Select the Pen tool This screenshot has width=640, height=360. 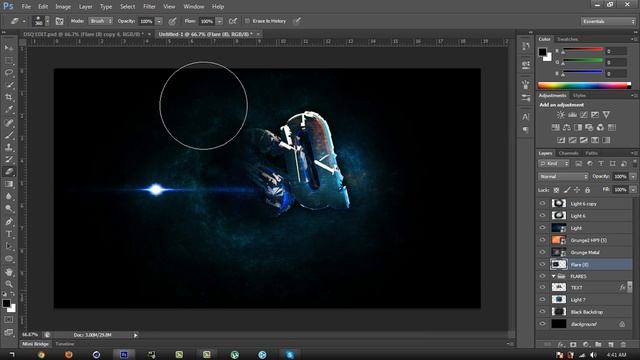(x=9, y=222)
